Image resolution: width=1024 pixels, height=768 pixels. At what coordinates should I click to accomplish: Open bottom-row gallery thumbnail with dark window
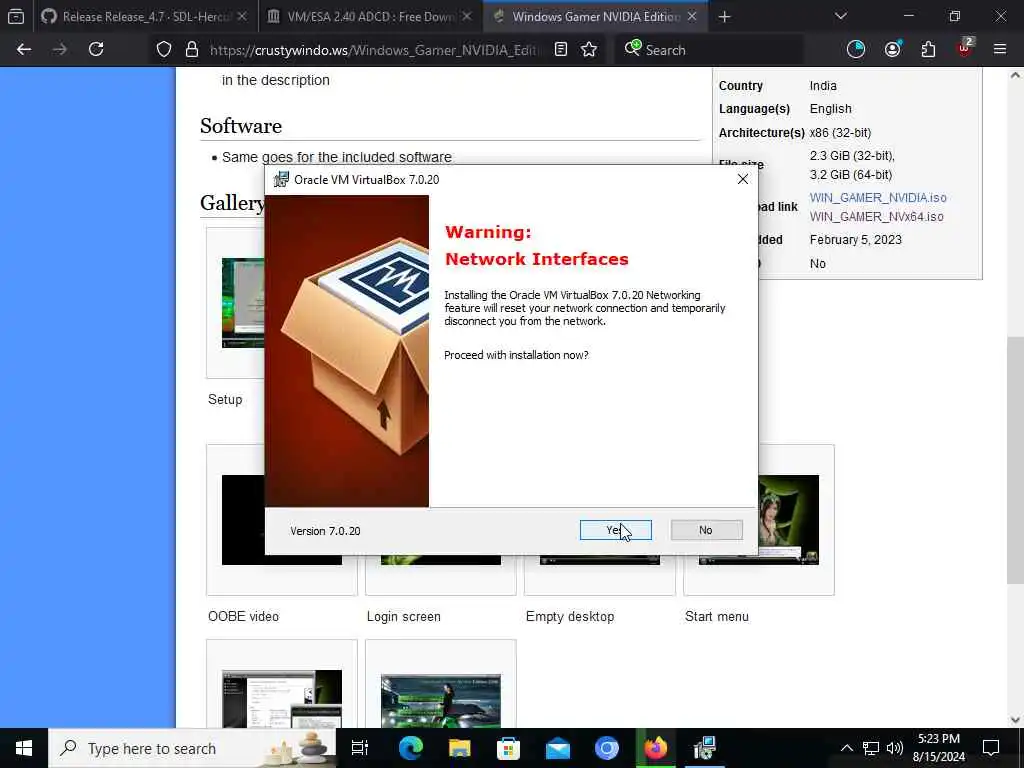point(281,699)
